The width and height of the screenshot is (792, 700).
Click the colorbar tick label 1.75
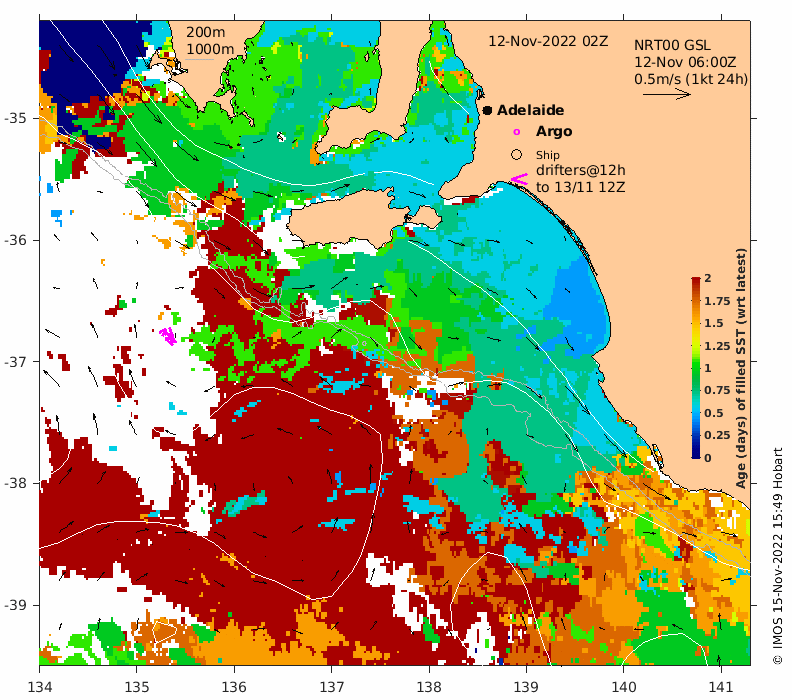click(x=717, y=302)
